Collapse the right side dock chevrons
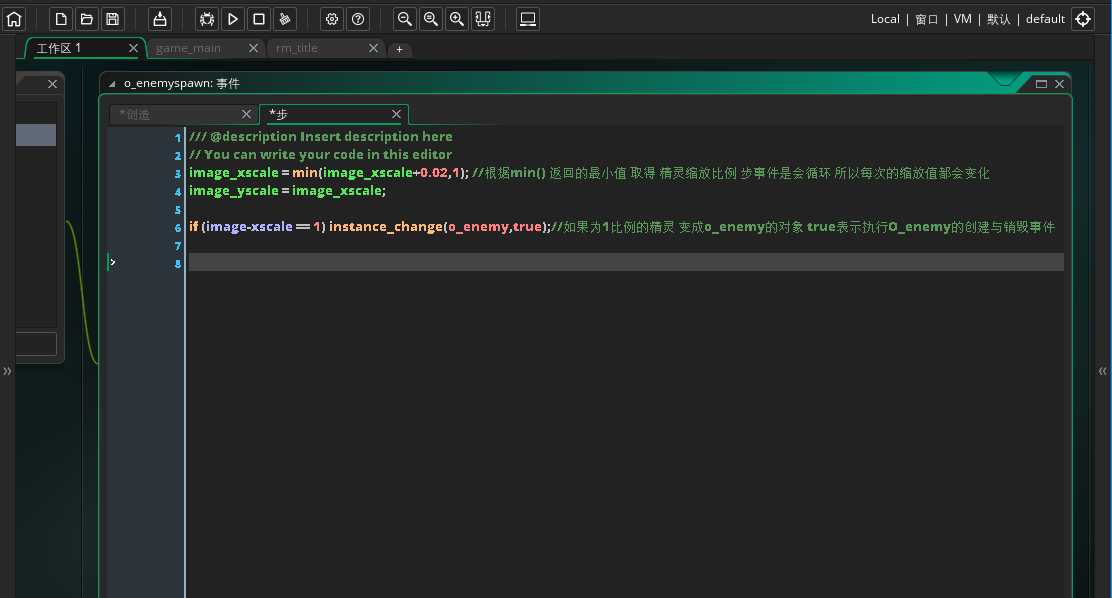The image size is (1112, 598). point(1103,371)
